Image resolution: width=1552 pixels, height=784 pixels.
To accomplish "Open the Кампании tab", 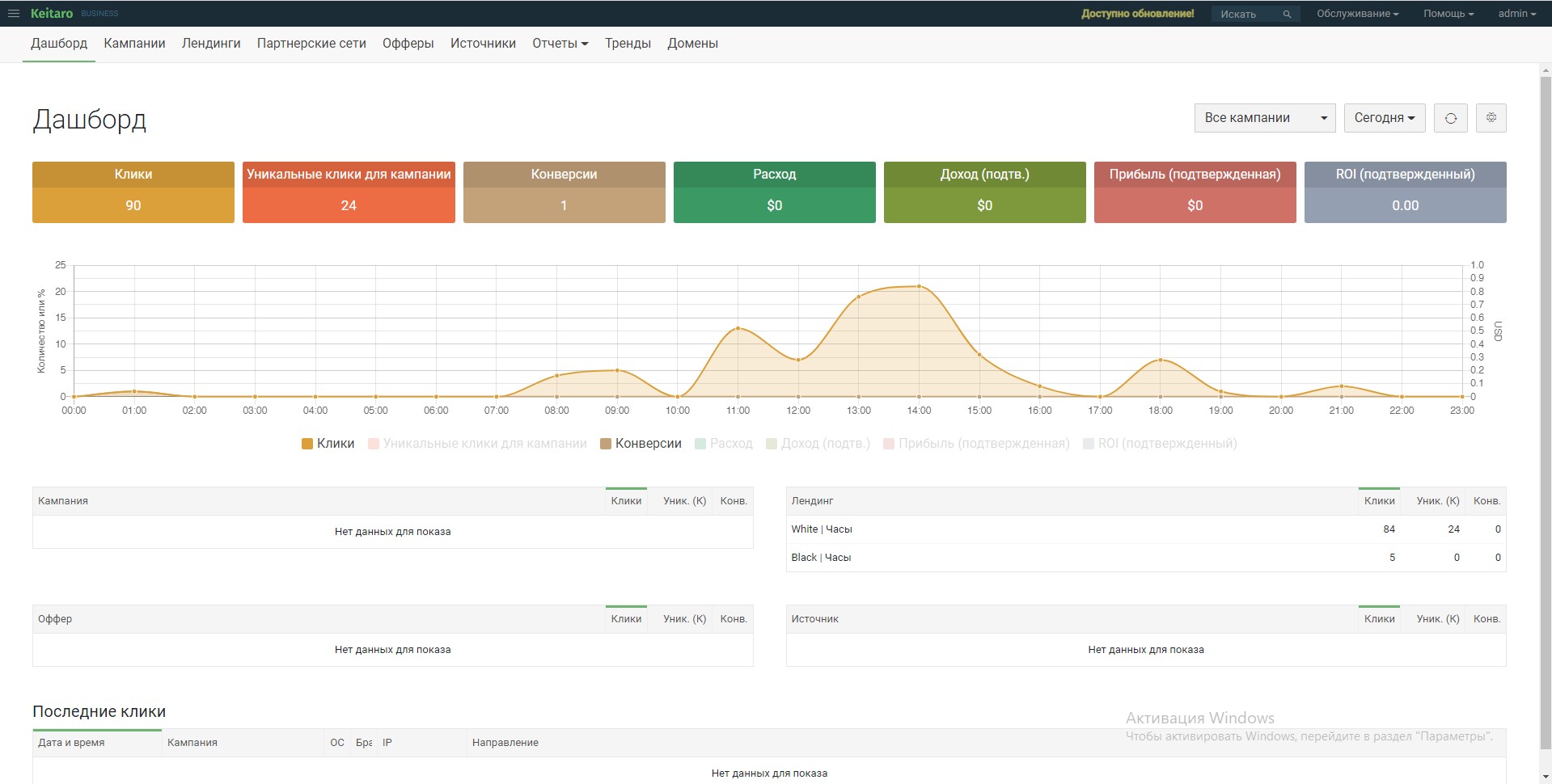I will point(134,44).
